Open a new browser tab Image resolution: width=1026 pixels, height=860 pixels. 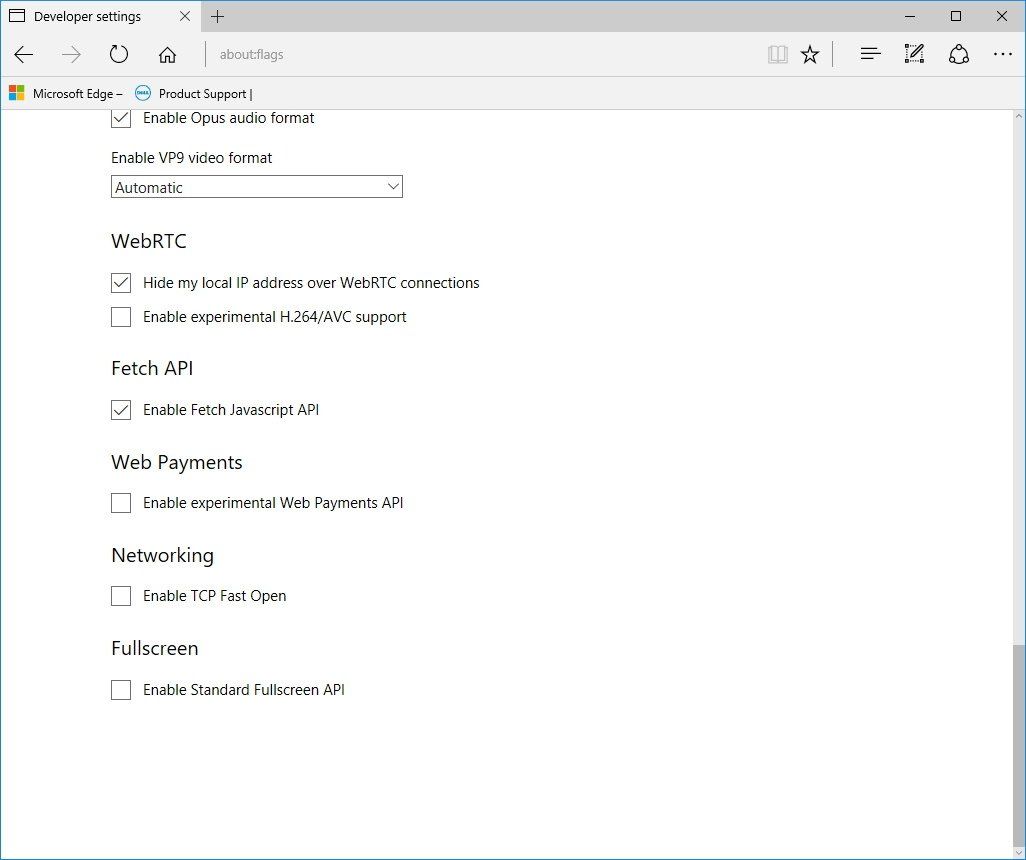(x=218, y=16)
